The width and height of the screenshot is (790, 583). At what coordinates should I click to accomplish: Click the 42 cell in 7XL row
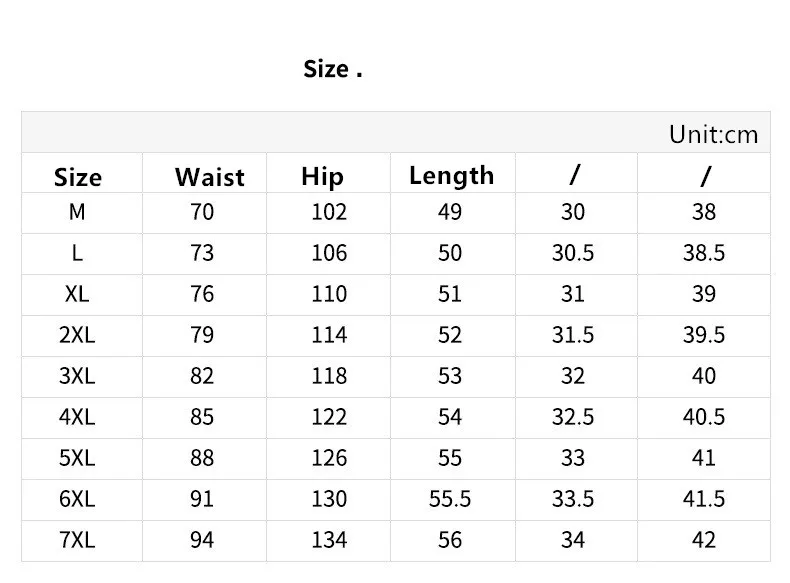coord(704,540)
